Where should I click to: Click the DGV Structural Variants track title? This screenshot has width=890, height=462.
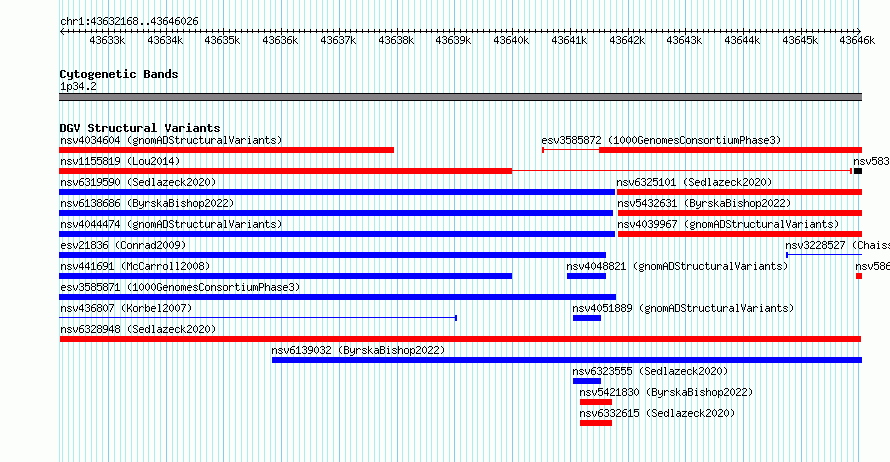[140, 128]
